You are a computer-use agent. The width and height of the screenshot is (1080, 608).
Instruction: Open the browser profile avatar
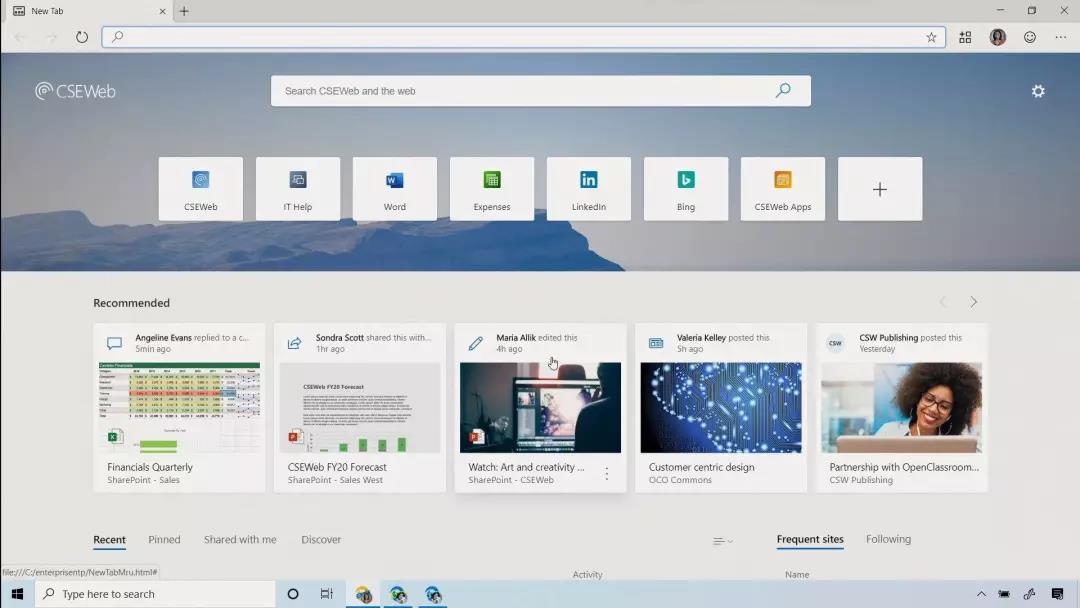tap(997, 37)
